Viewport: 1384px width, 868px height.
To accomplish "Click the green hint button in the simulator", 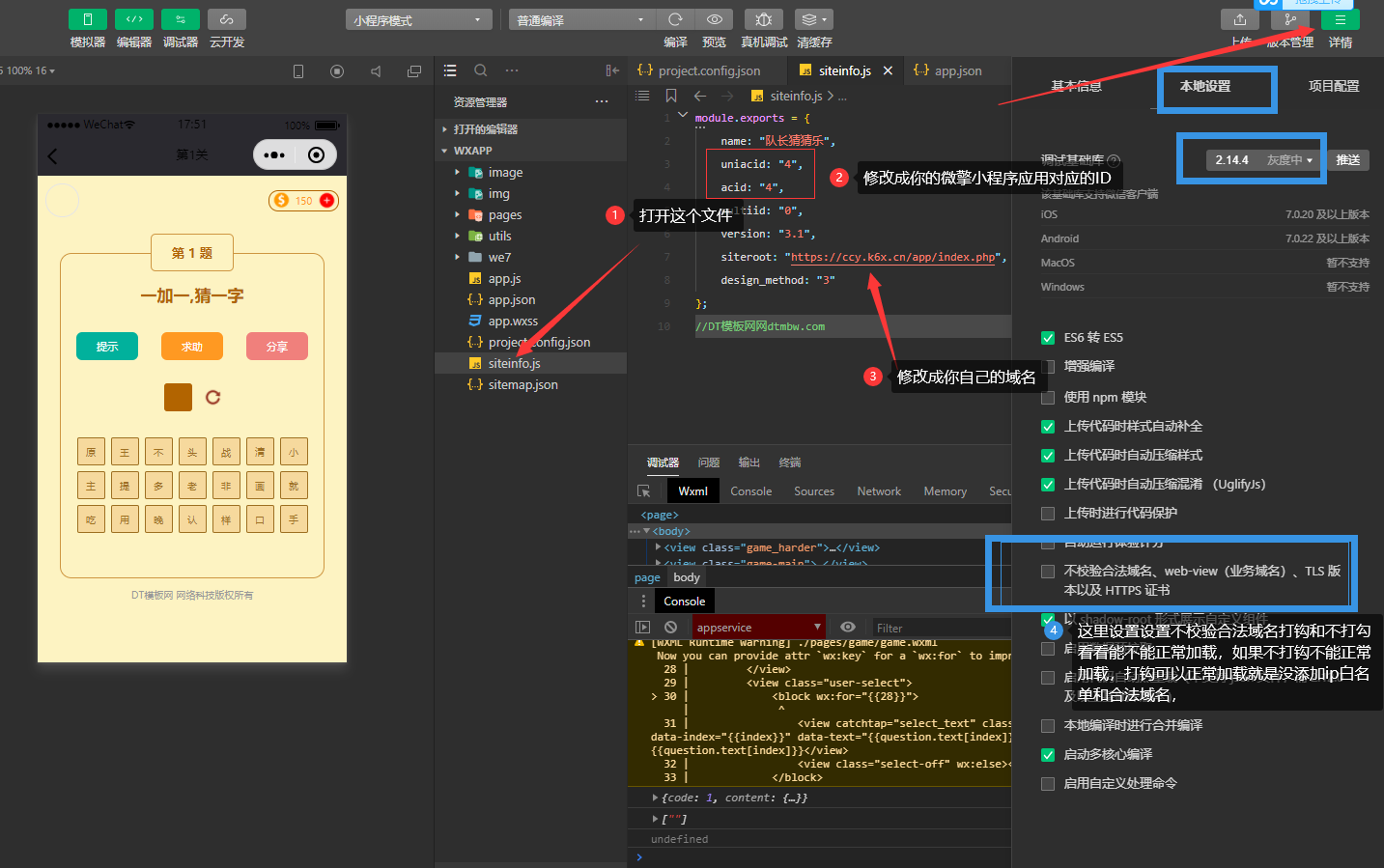I will (x=107, y=347).
